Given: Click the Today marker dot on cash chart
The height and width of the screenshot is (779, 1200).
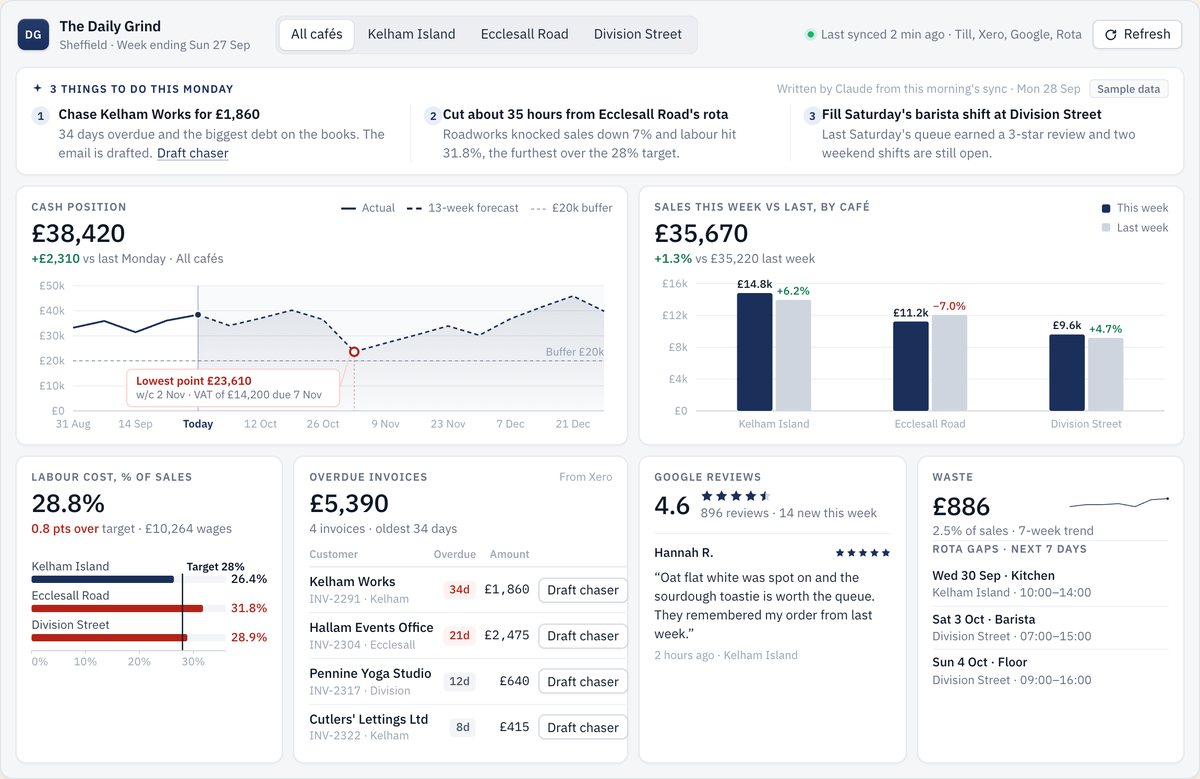Looking at the screenshot, I should 198,315.
